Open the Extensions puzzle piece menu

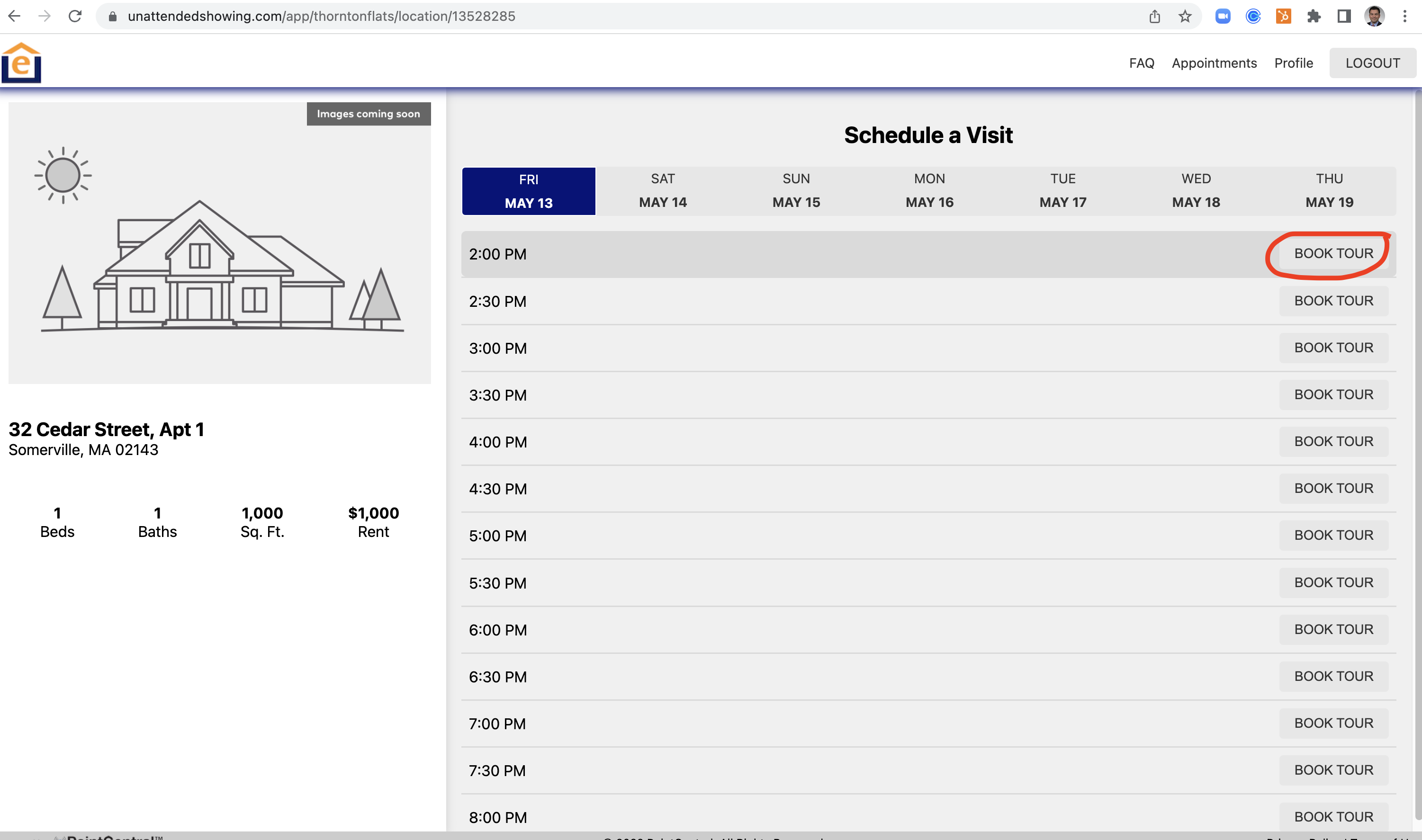click(x=1314, y=17)
